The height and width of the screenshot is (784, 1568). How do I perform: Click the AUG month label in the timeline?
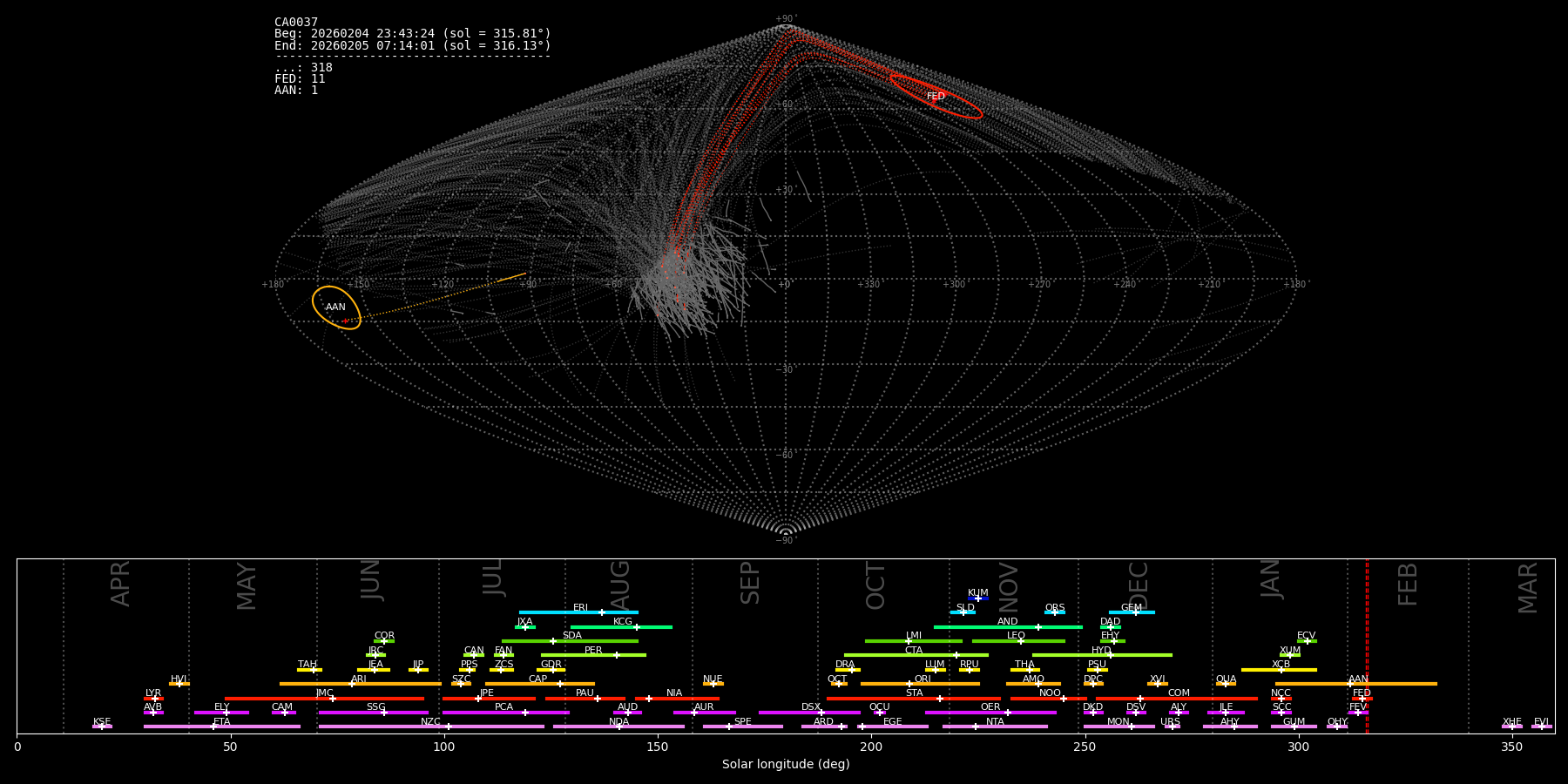click(x=620, y=585)
